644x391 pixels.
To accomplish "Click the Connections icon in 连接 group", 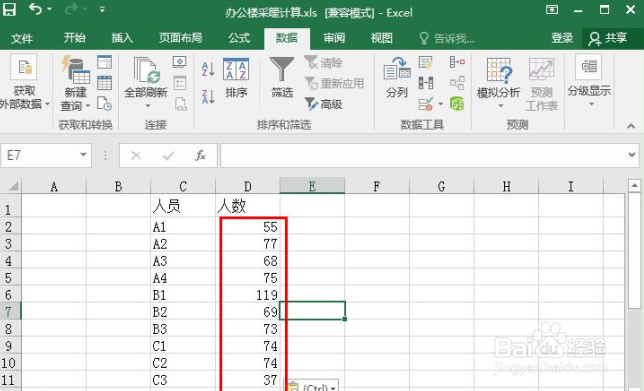I will (x=179, y=62).
